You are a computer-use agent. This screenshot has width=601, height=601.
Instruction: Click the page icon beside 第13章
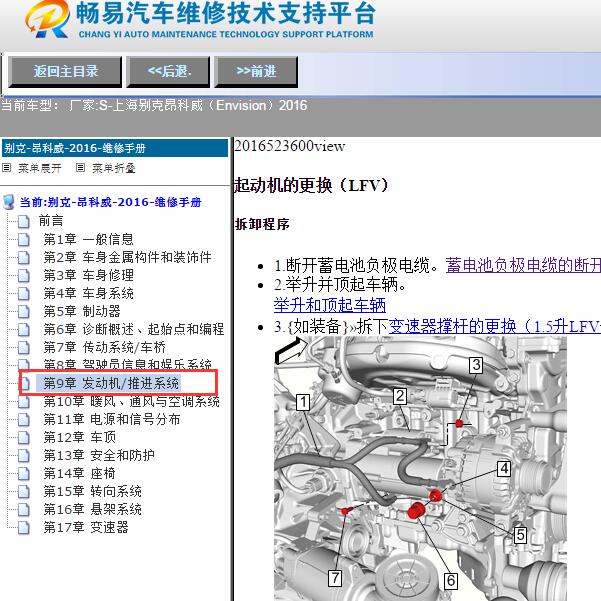click(x=24, y=456)
